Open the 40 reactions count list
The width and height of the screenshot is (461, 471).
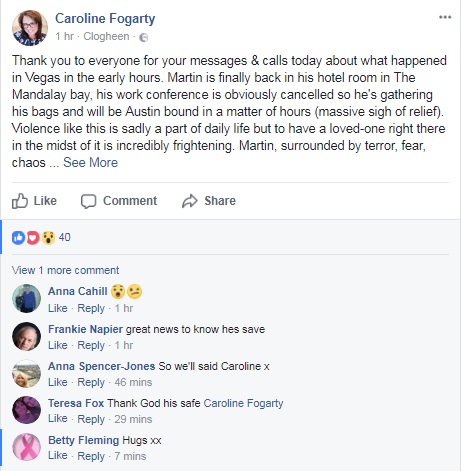64,237
